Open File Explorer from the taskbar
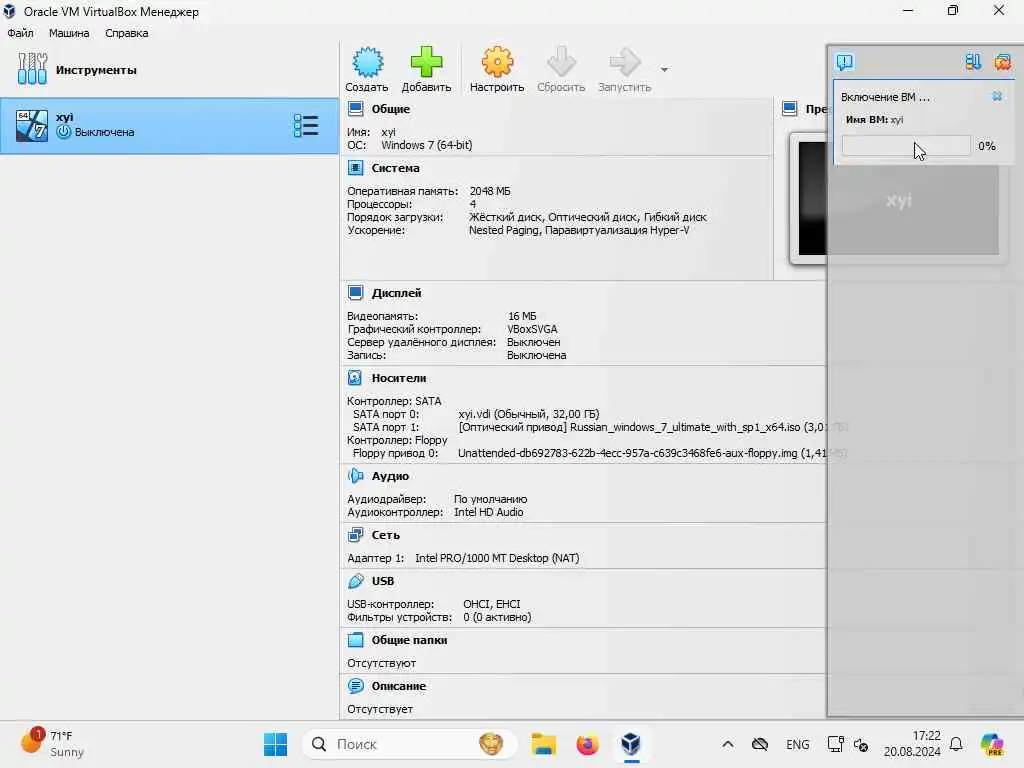The height and width of the screenshot is (768, 1024). pyautogui.click(x=543, y=744)
